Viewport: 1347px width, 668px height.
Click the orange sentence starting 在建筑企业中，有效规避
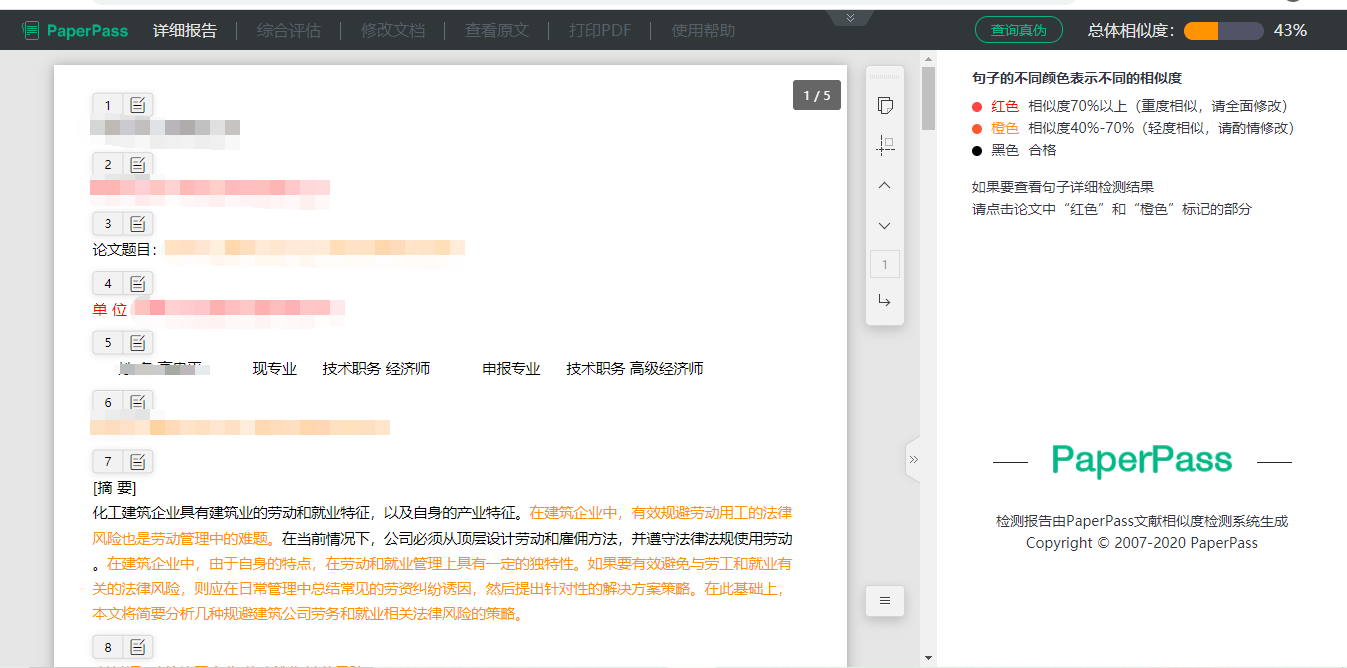point(441,525)
